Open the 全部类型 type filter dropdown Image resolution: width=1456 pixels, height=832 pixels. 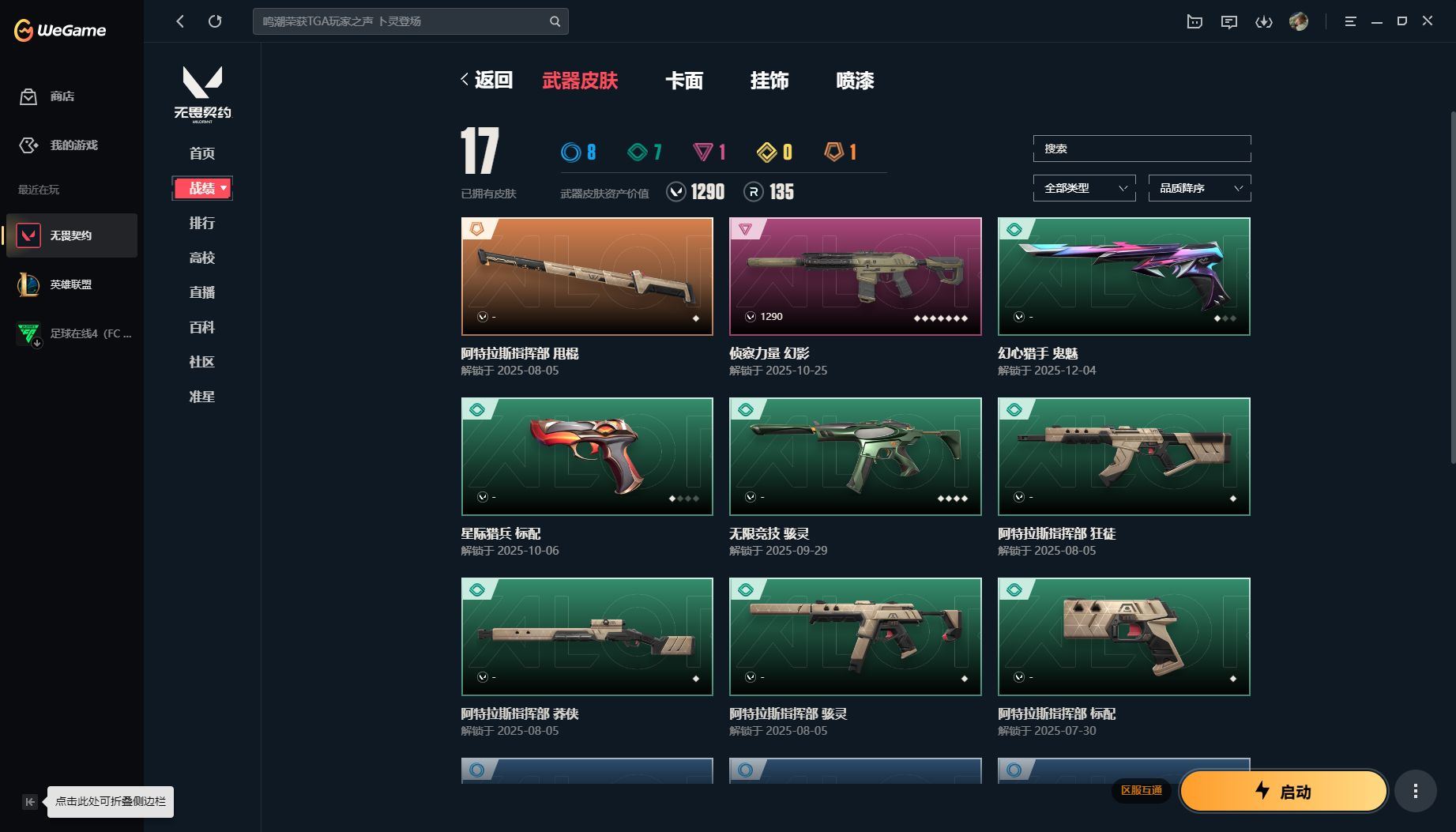(x=1084, y=188)
